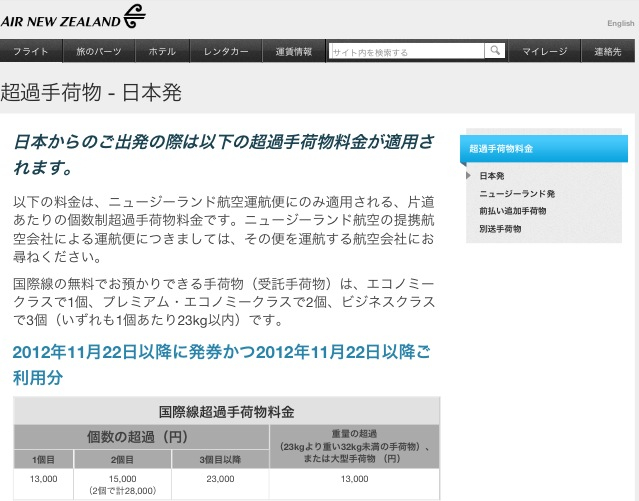Click the 国際線超過手荷物料金 table header
The height and width of the screenshot is (501, 639).
(226, 411)
